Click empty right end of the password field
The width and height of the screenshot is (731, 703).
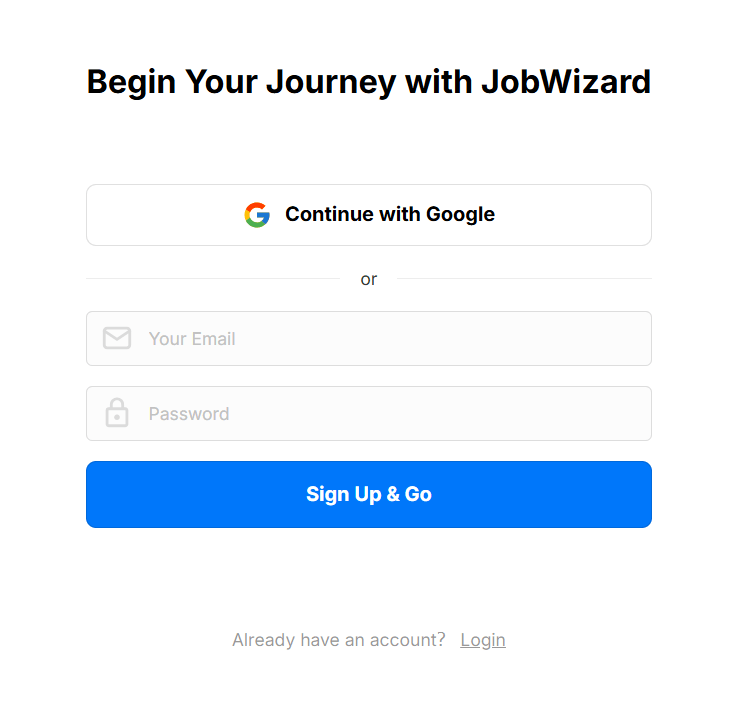tap(610, 414)
